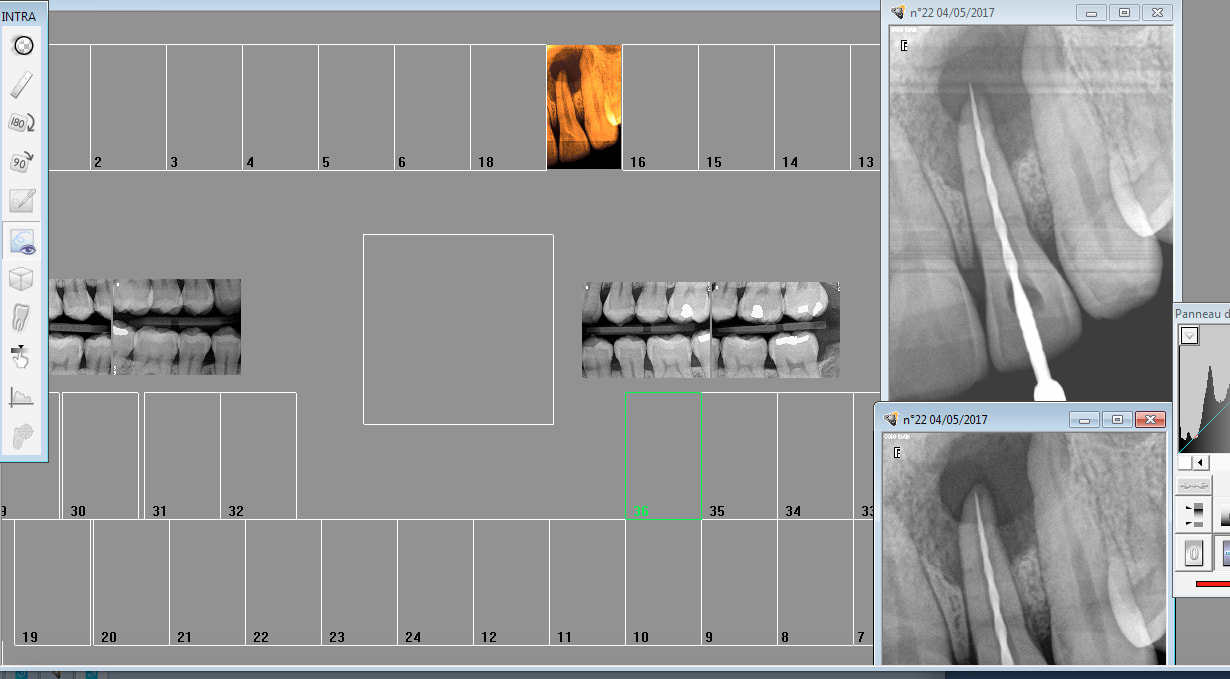Click the radiation symbol icon in INTRA toolbar
The image size is (1230, 679).
tap(23, 45)
